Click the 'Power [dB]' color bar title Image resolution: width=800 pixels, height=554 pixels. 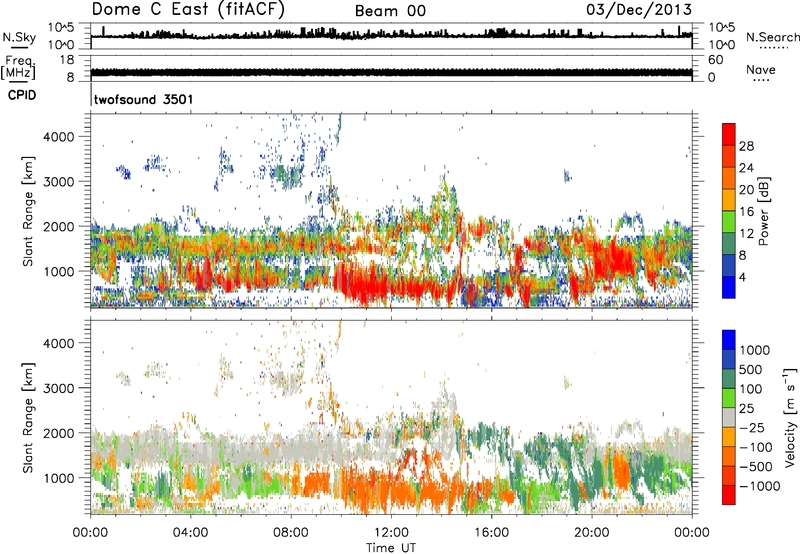tap(764, 211)
